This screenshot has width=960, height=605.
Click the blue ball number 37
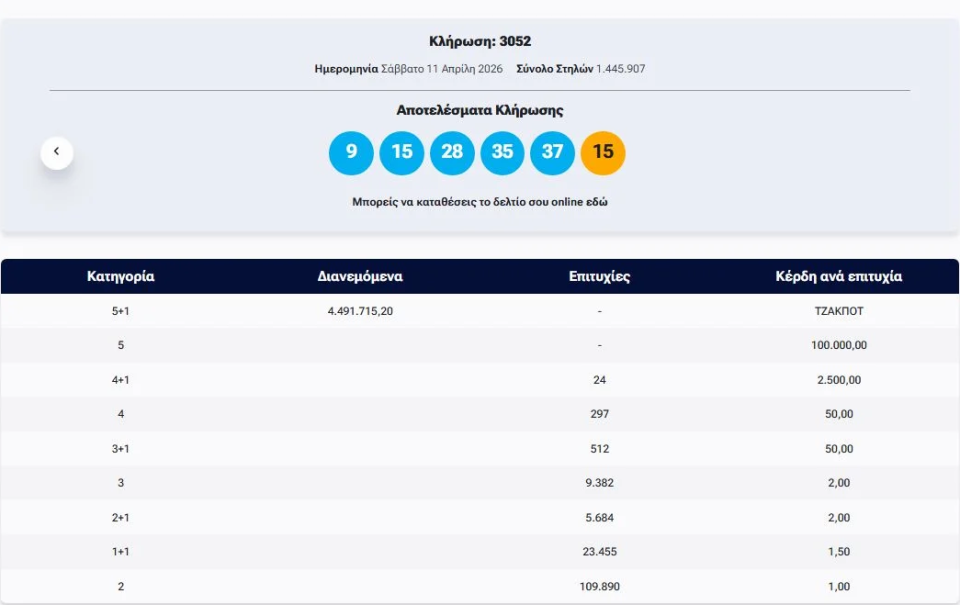click(553, 152)
